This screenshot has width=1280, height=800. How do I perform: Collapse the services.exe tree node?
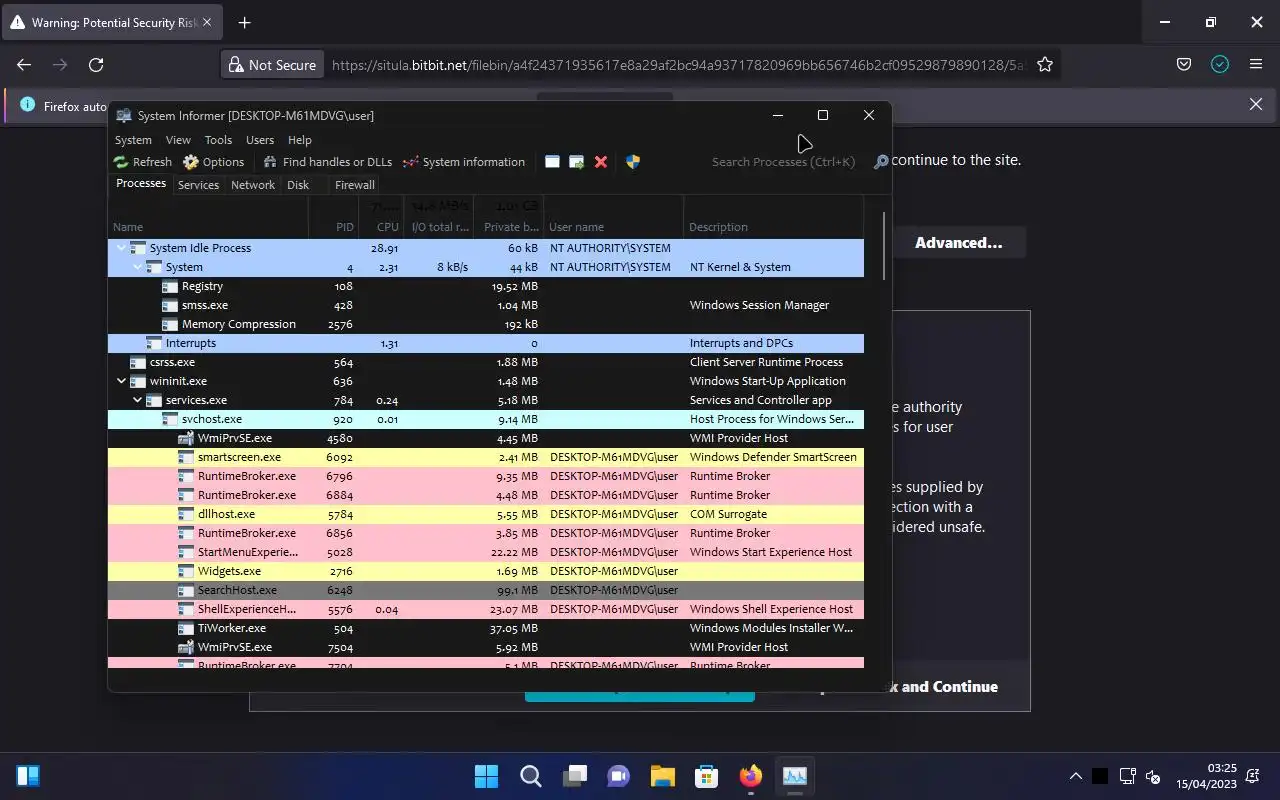click(x=137, y=400)
